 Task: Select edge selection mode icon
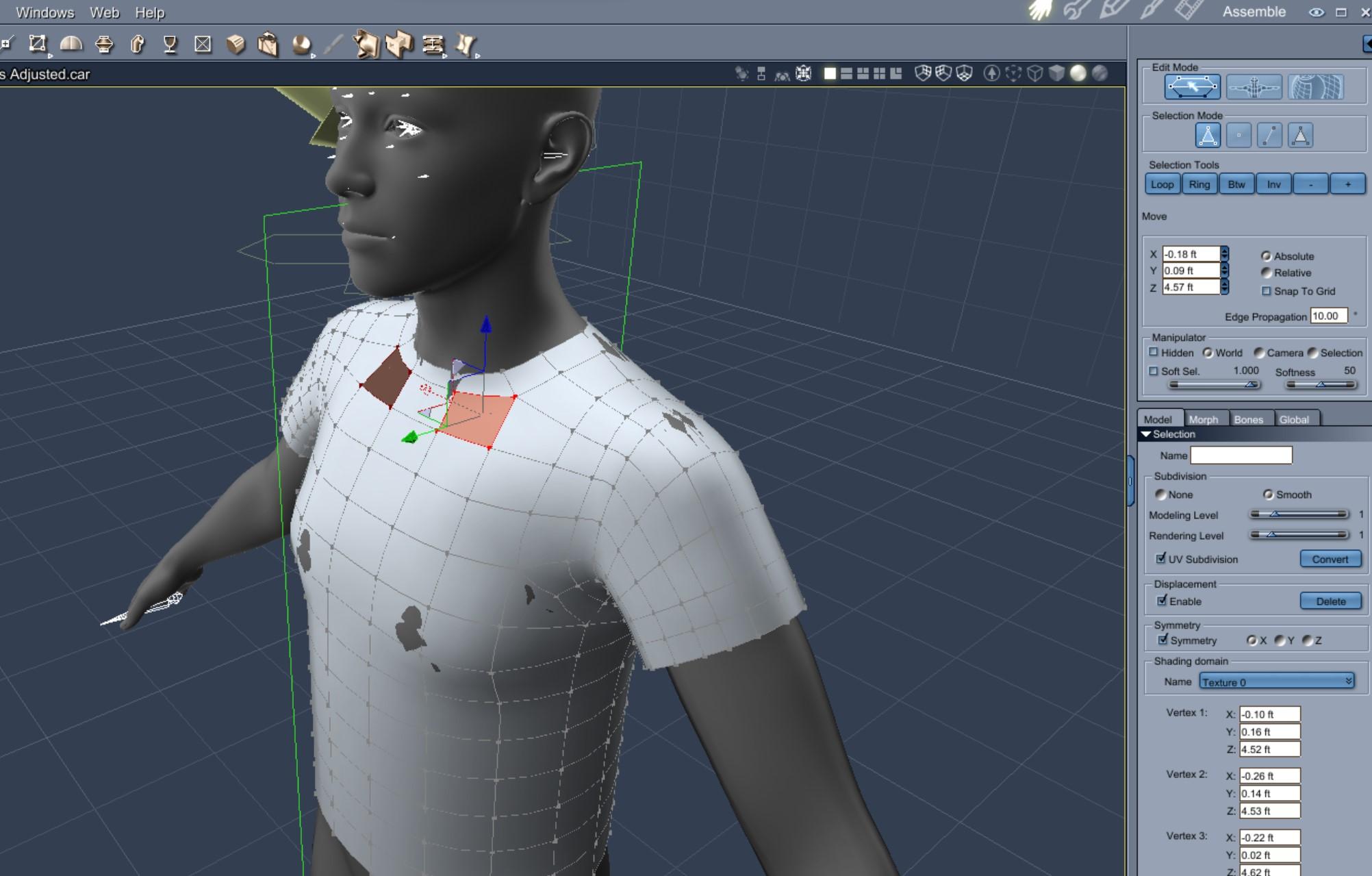click(x=1269, y=136)
